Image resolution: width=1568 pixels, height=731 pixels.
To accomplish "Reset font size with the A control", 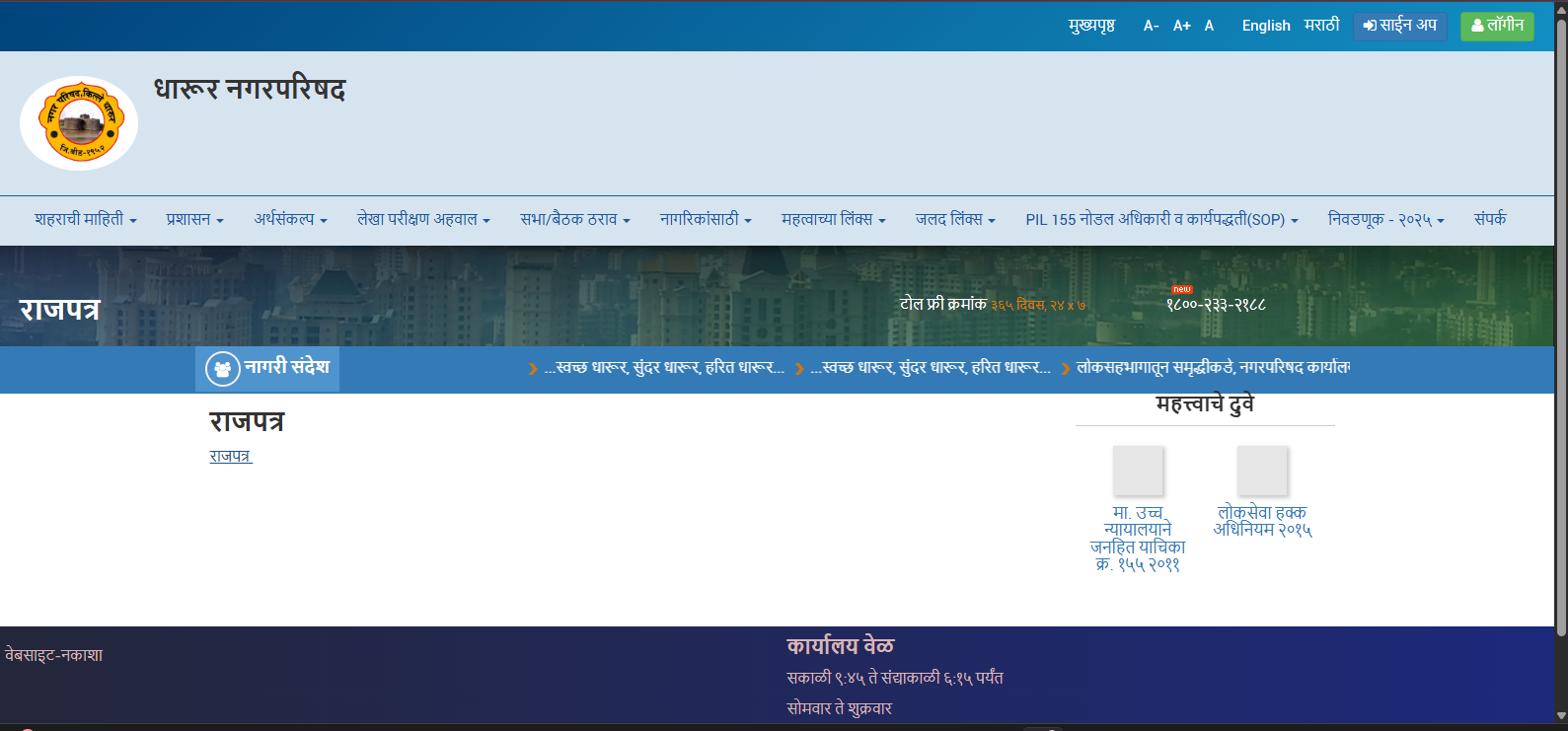I will click(1209, 26).
